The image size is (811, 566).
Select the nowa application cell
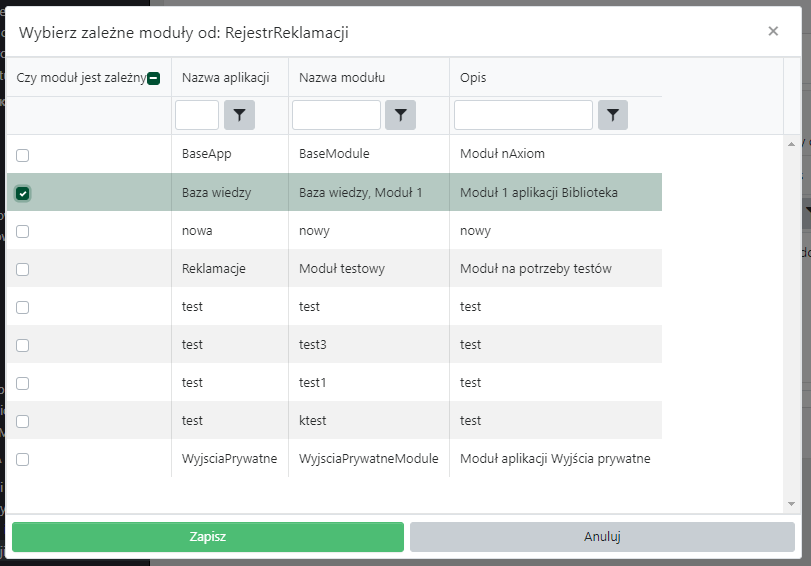(x=230, y=231)
